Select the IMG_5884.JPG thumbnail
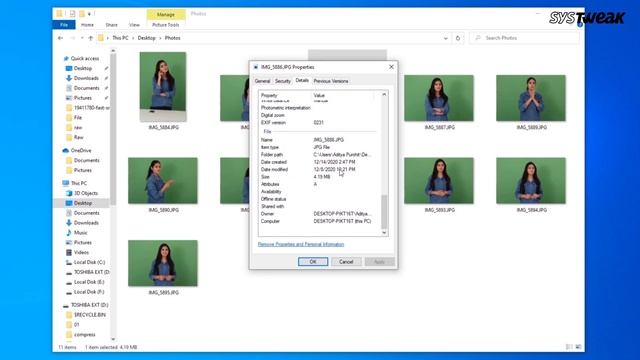 [163, 87]
